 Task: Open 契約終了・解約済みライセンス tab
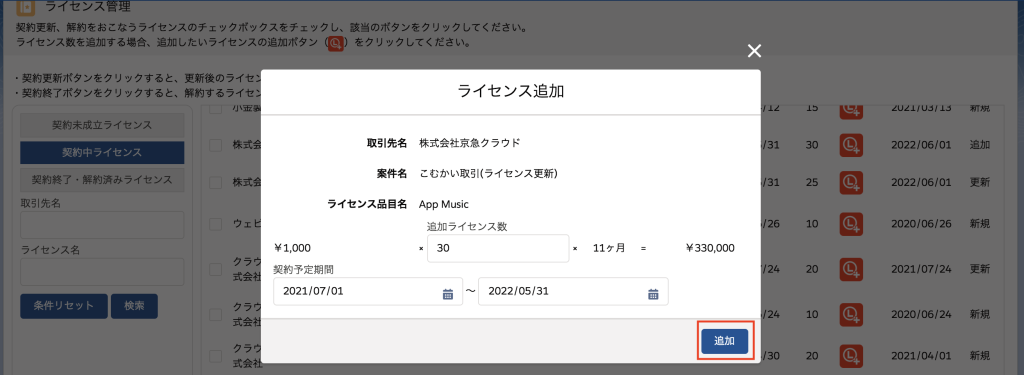point(102,180)
